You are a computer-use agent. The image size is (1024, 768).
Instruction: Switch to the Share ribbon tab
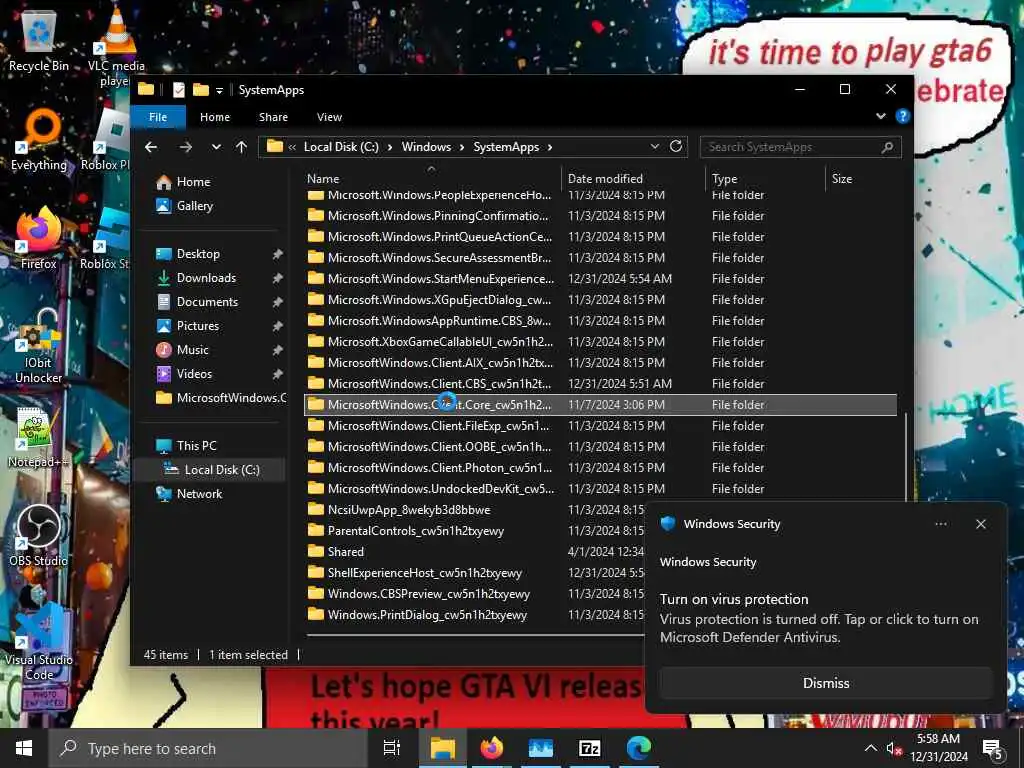(x=273, y=117)
